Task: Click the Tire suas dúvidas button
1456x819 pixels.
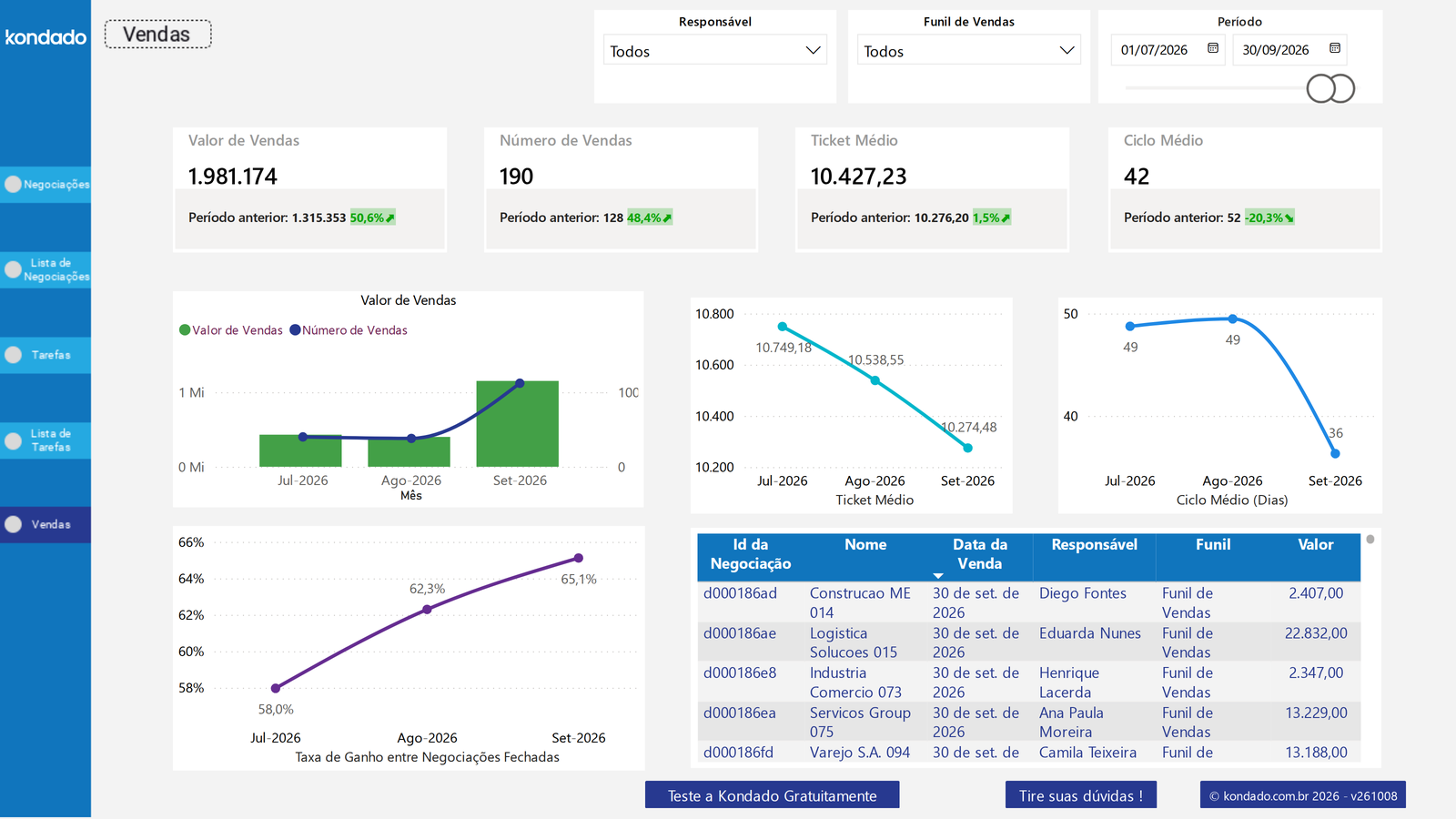Action: click(1081, 795)
